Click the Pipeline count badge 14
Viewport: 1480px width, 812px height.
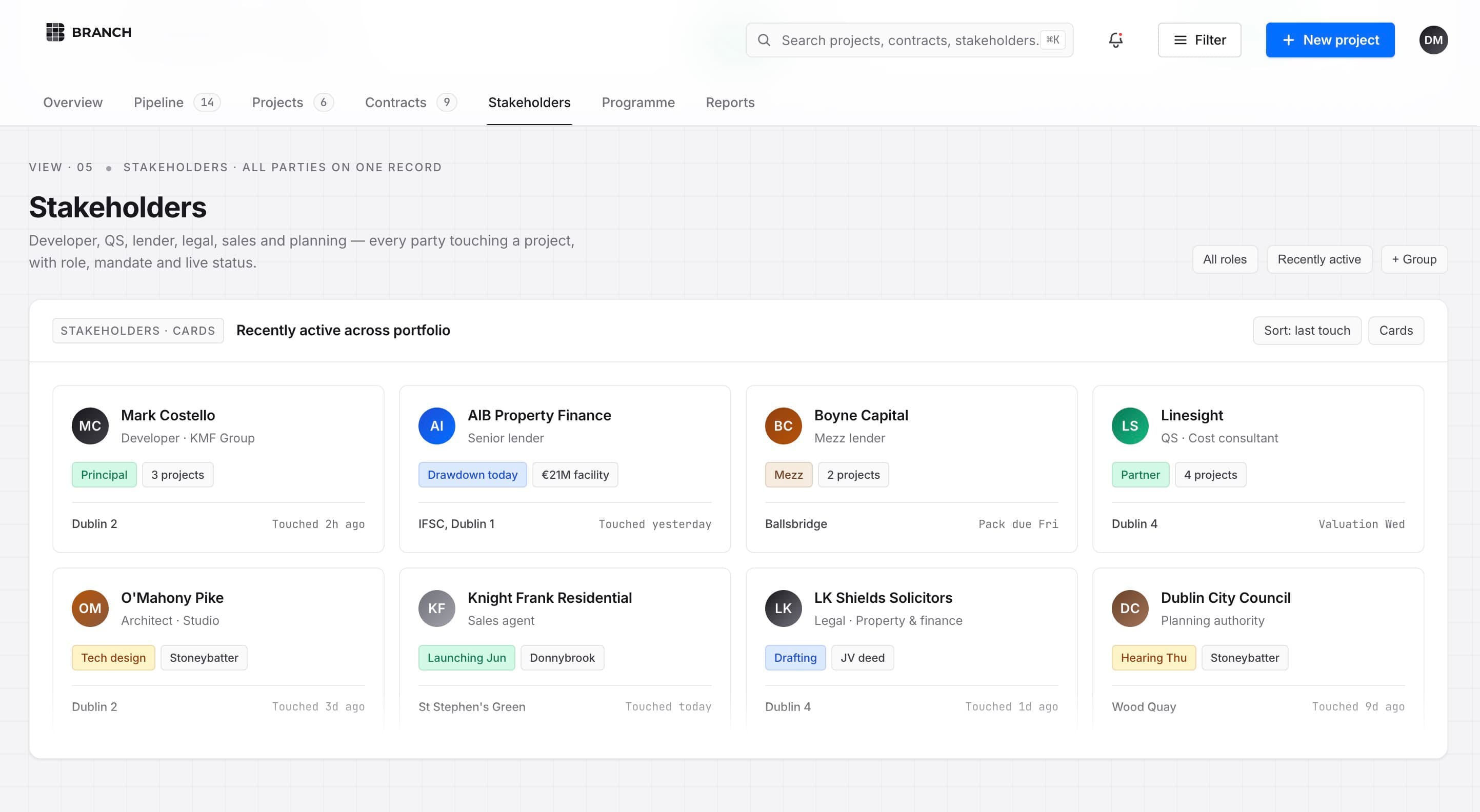pos(207,102)
